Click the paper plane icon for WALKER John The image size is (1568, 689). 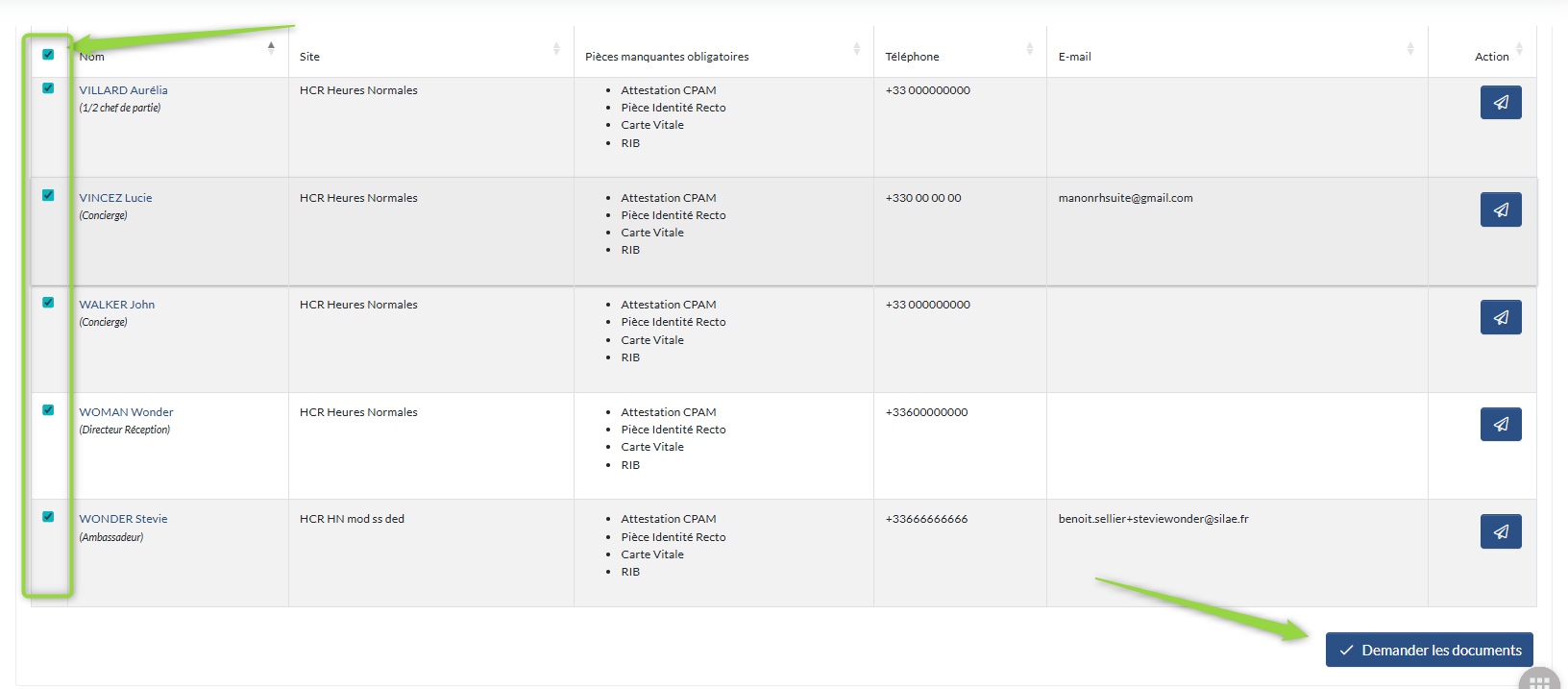(x=1500, y=317)
